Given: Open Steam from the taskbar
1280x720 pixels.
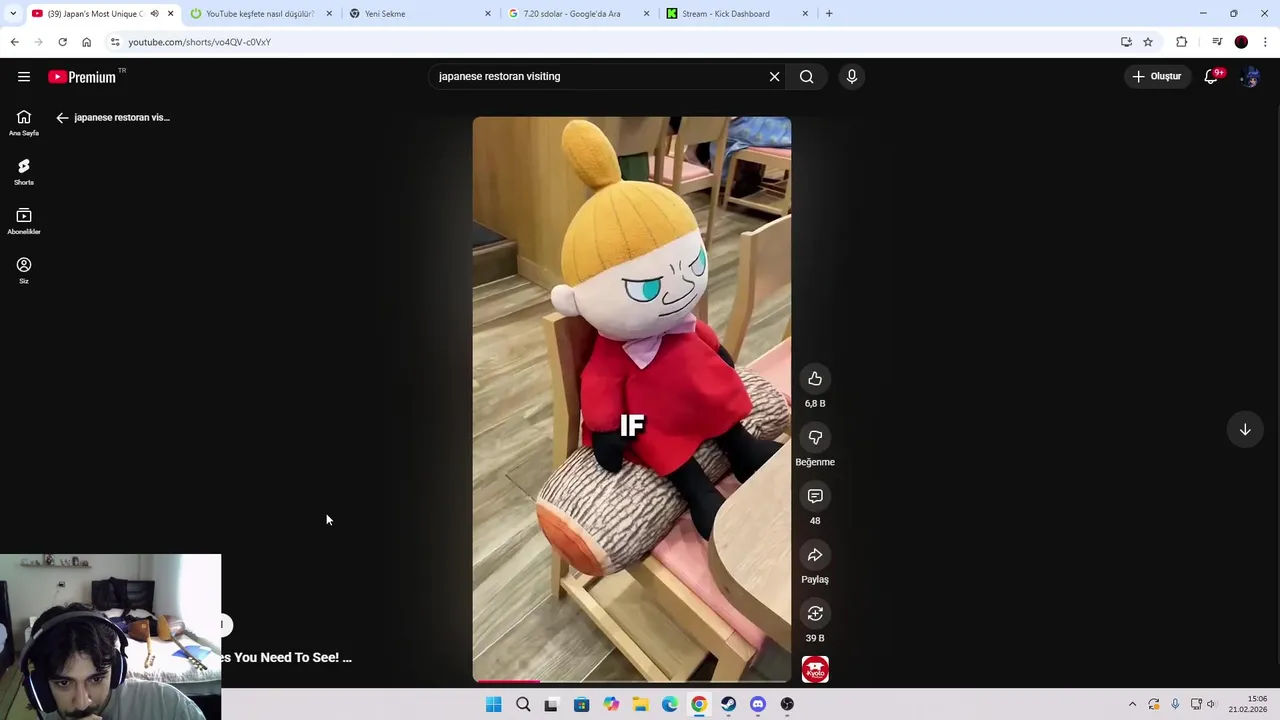Looking at the screenshot, I should [x=728, y=705].
